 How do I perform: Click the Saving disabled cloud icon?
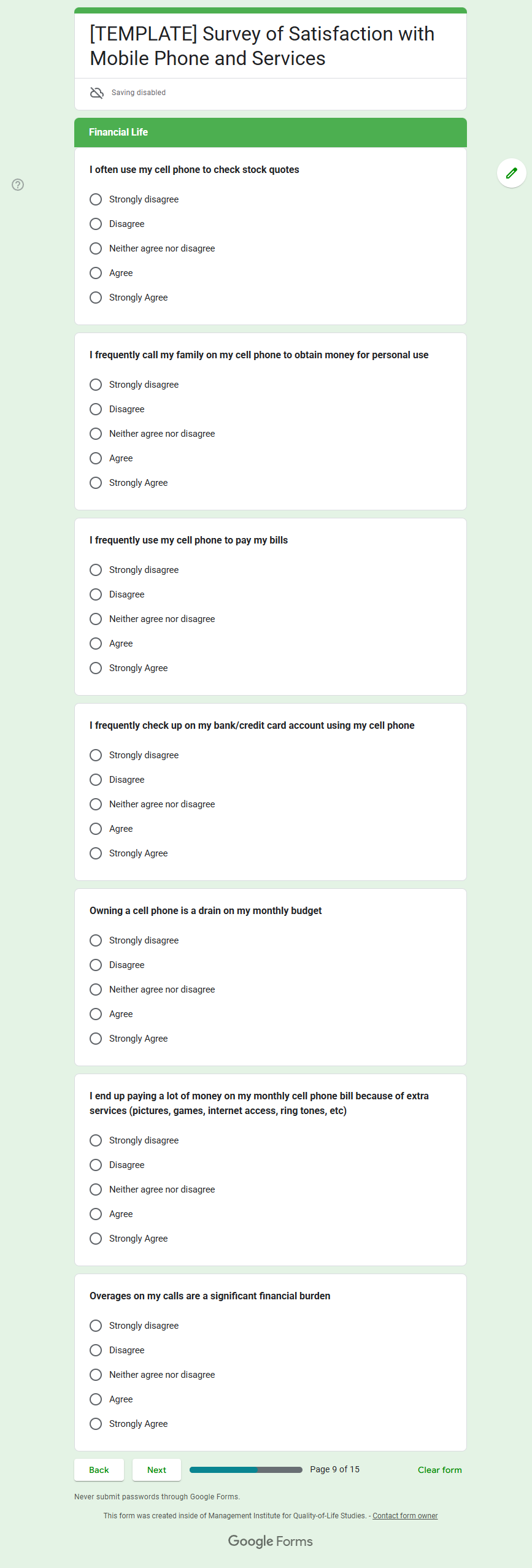97,93
